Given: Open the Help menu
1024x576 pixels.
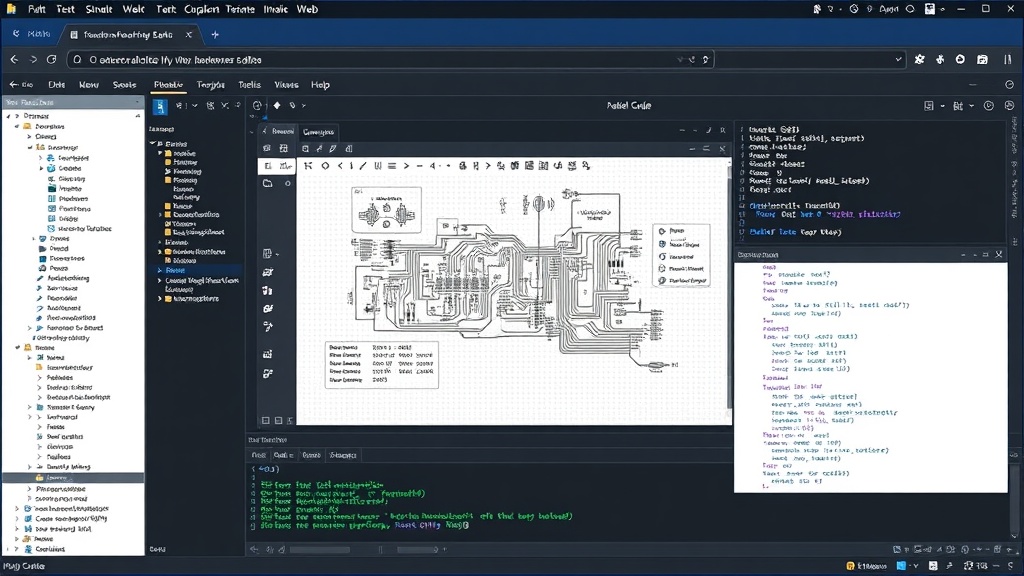Looking at the screenshot, I should coord(320,85).
